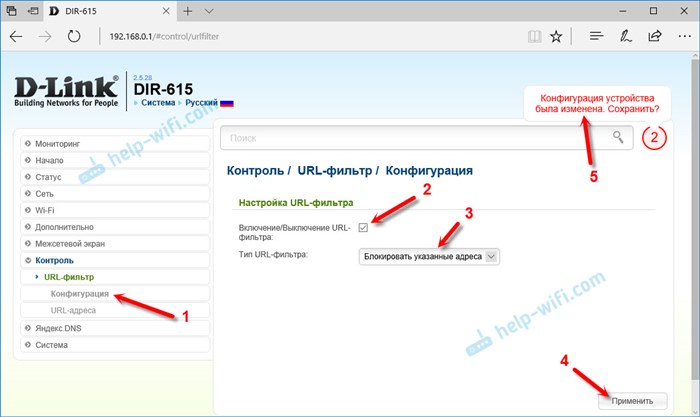Click the magnifier search icon
This screenshot has width=700, height=417.
pyautogui.click(x=618, y=137)
